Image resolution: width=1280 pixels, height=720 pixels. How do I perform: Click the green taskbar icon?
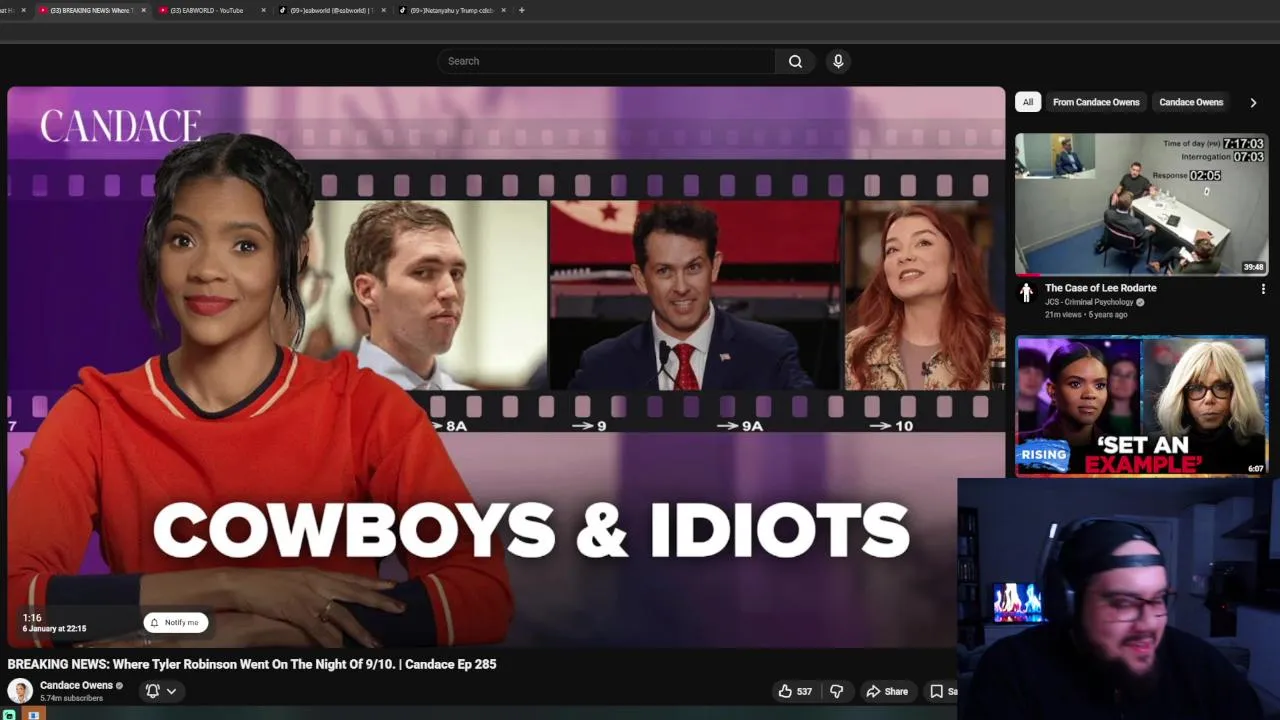click(9, 715)
